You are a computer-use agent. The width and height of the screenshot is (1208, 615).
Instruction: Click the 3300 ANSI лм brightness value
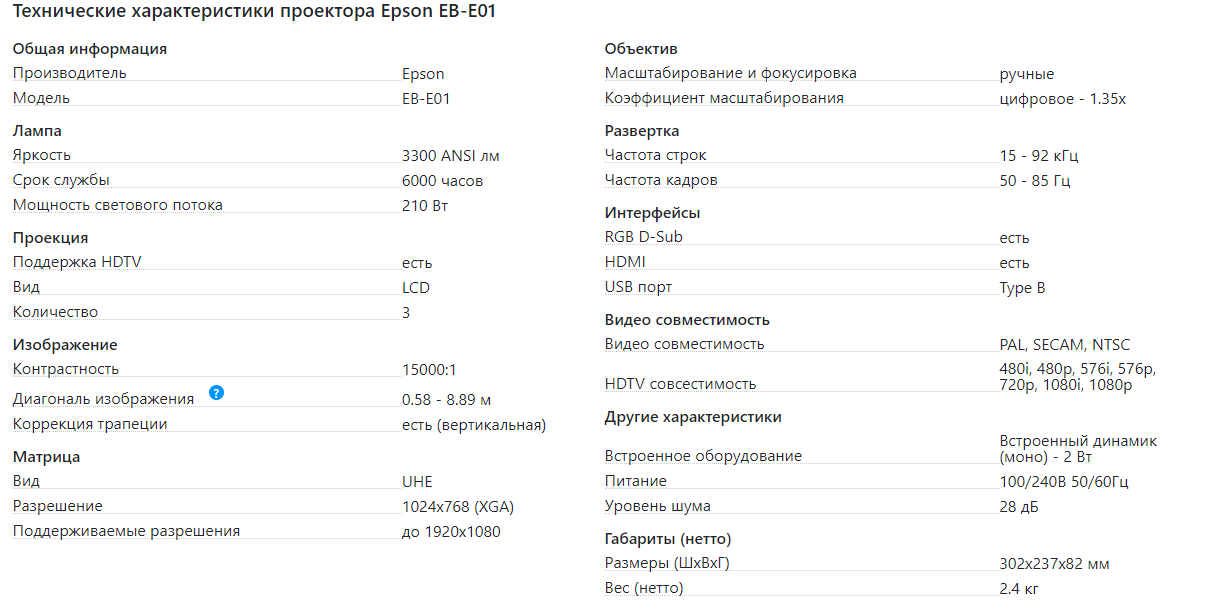coord(450,156)
